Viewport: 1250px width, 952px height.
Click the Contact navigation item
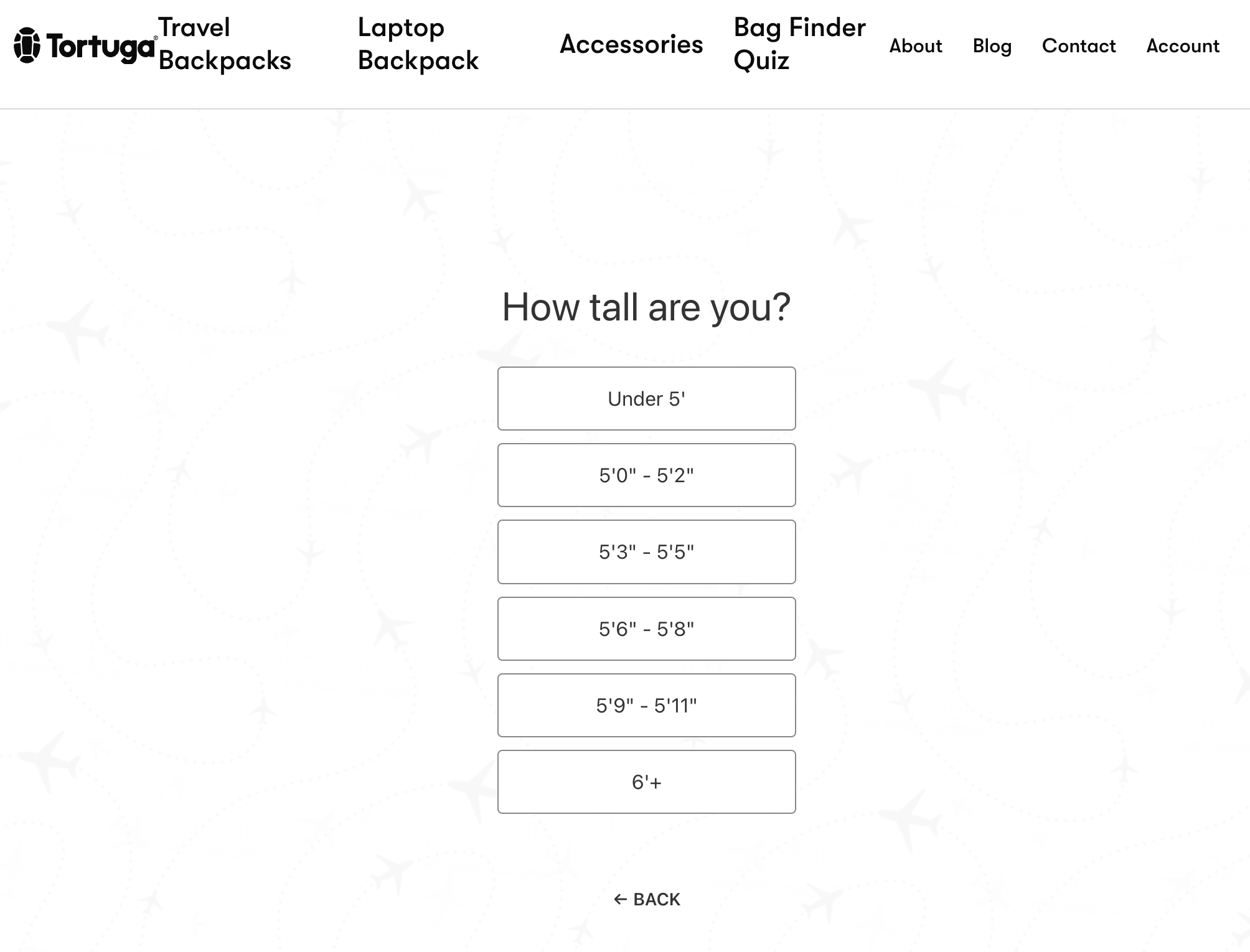point(1078,46)
